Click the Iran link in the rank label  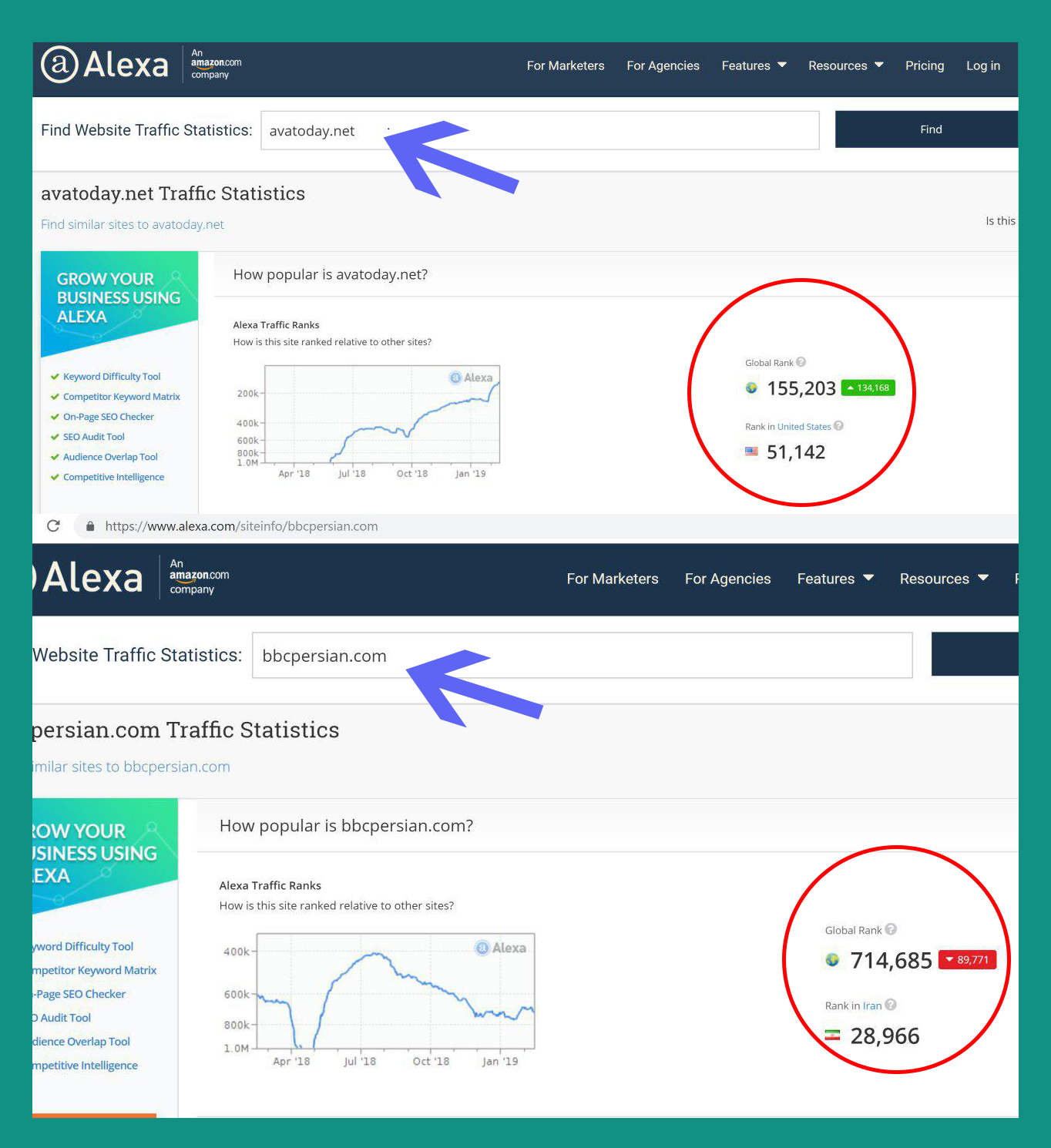point(871,1005)
